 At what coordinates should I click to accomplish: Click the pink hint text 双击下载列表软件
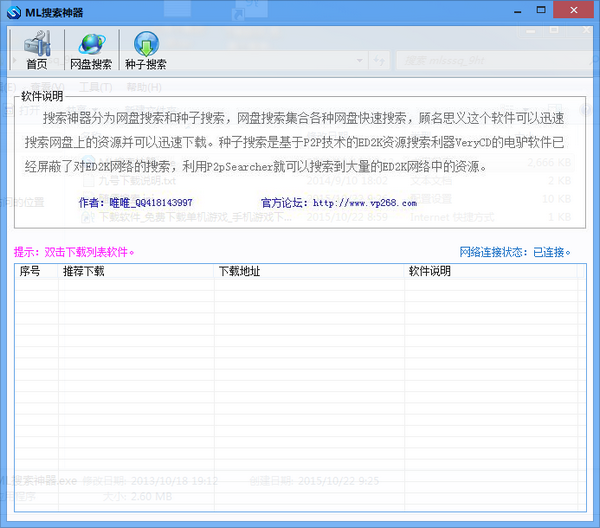click(75, 252)
